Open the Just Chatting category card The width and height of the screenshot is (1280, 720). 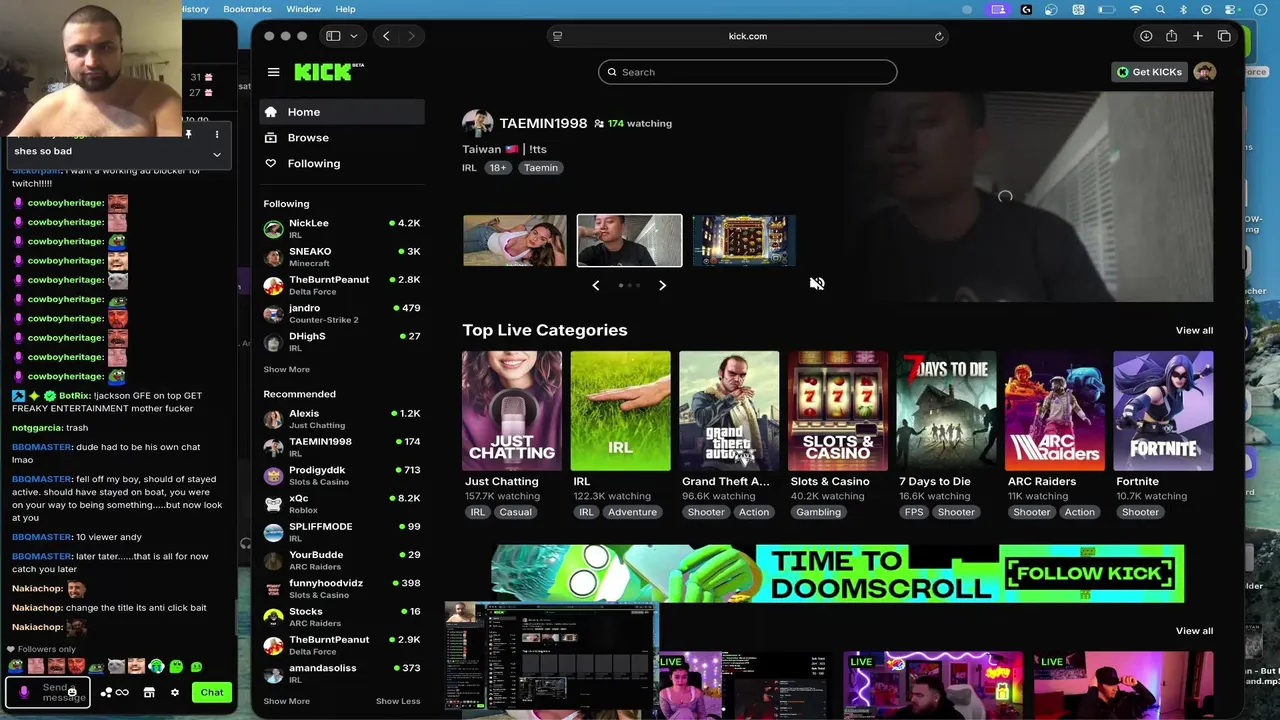(512, 411)
